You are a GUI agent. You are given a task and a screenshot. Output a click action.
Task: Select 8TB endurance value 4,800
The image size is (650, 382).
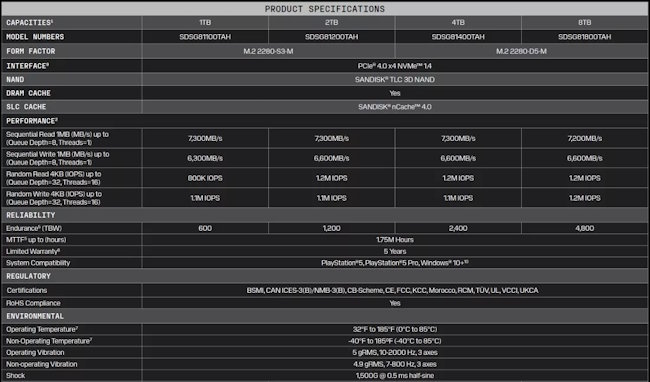[585, 228]
